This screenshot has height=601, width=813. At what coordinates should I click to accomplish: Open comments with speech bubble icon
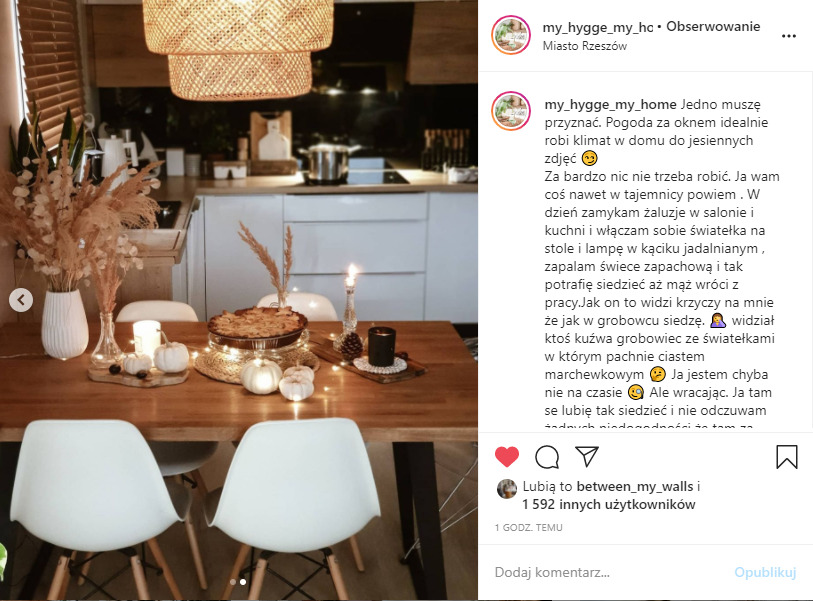547,457
